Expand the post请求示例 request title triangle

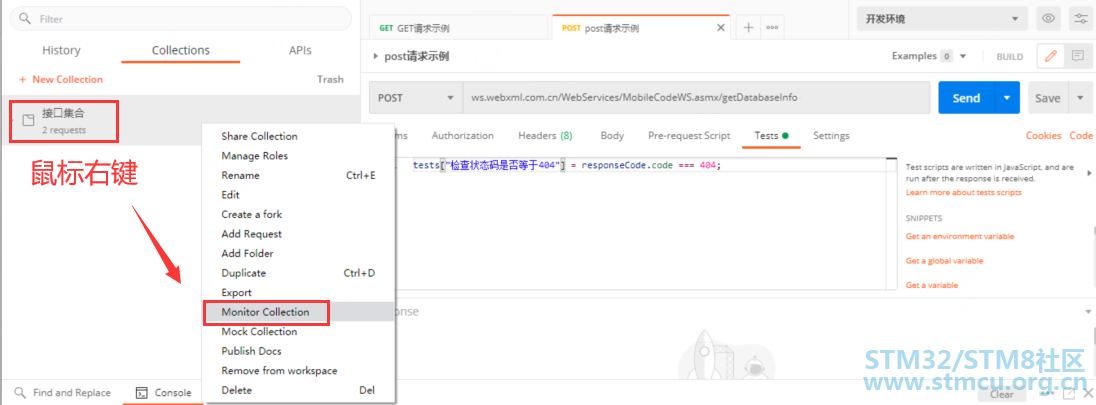[375, 57]
